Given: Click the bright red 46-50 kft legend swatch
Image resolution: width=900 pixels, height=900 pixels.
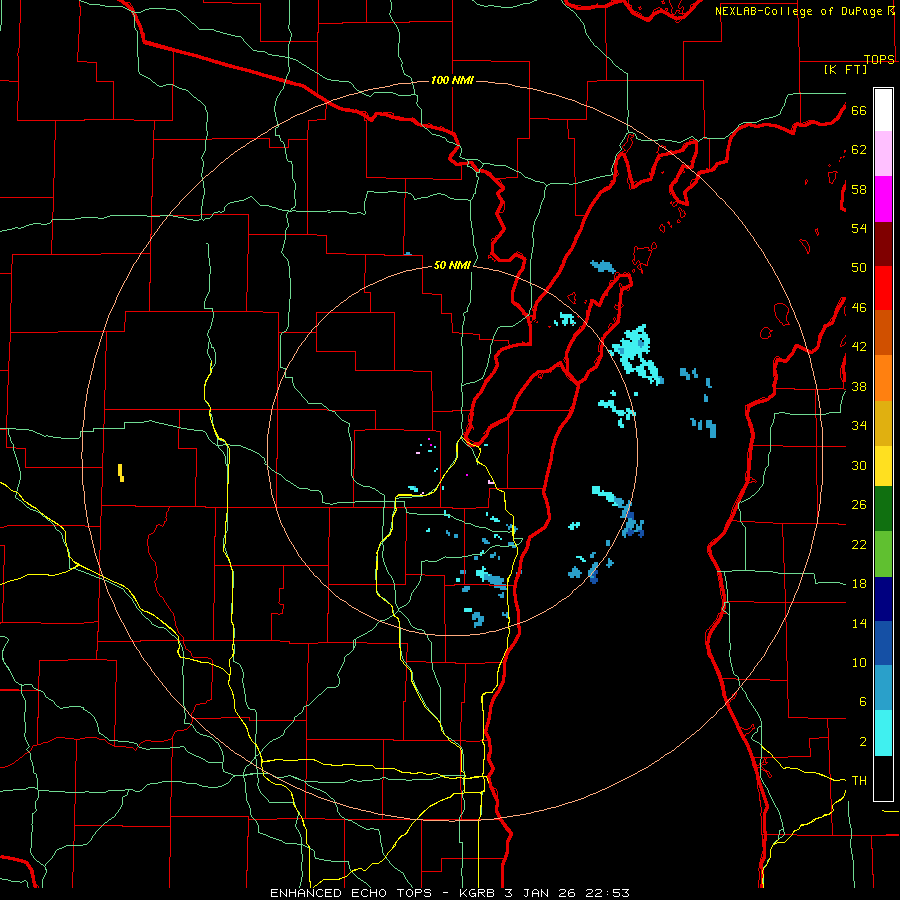Looking at the screenshot, I should pyautogui.click(x=883, y=289).
